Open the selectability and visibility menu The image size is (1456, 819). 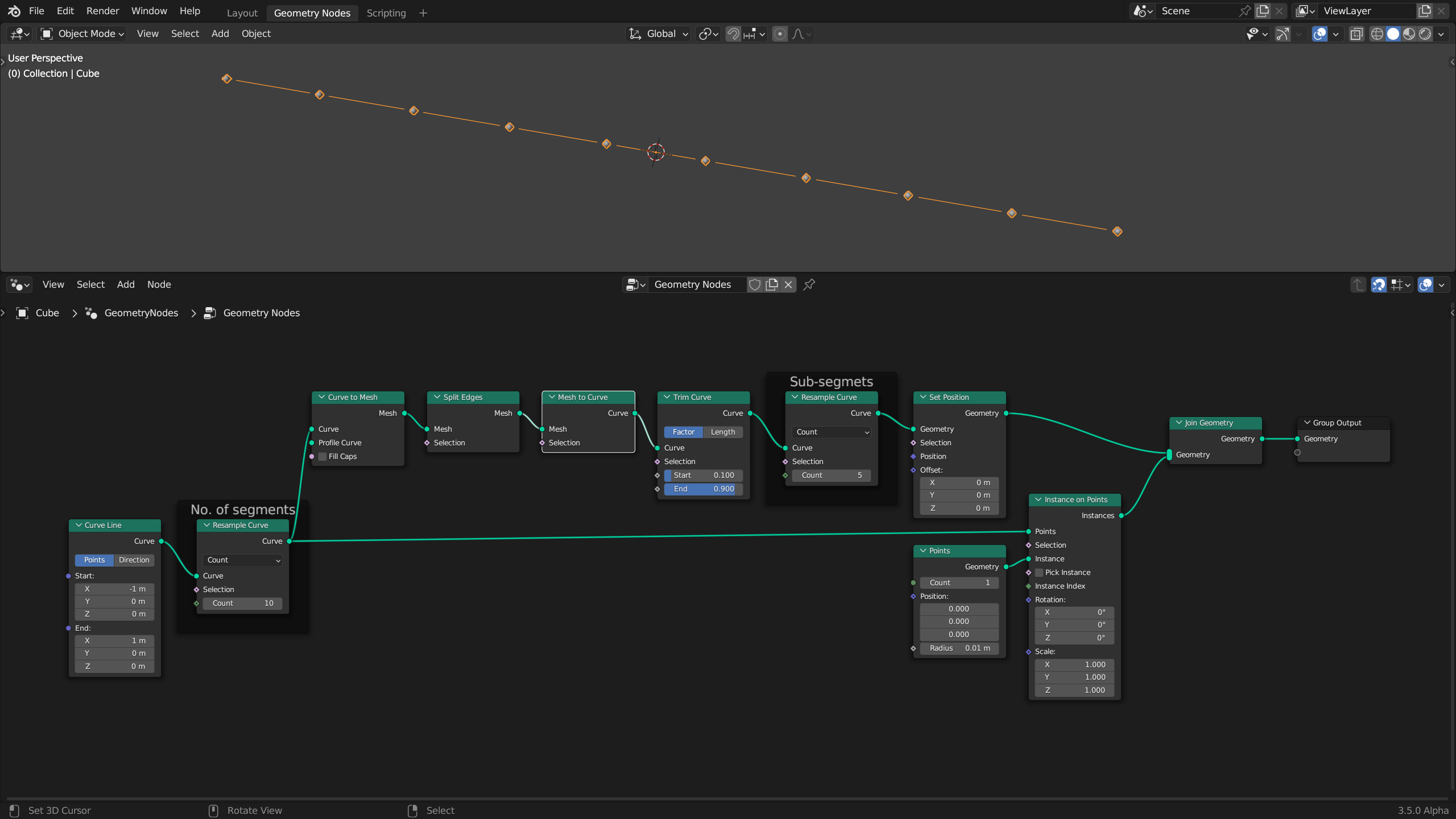[x=1257, y=34]
